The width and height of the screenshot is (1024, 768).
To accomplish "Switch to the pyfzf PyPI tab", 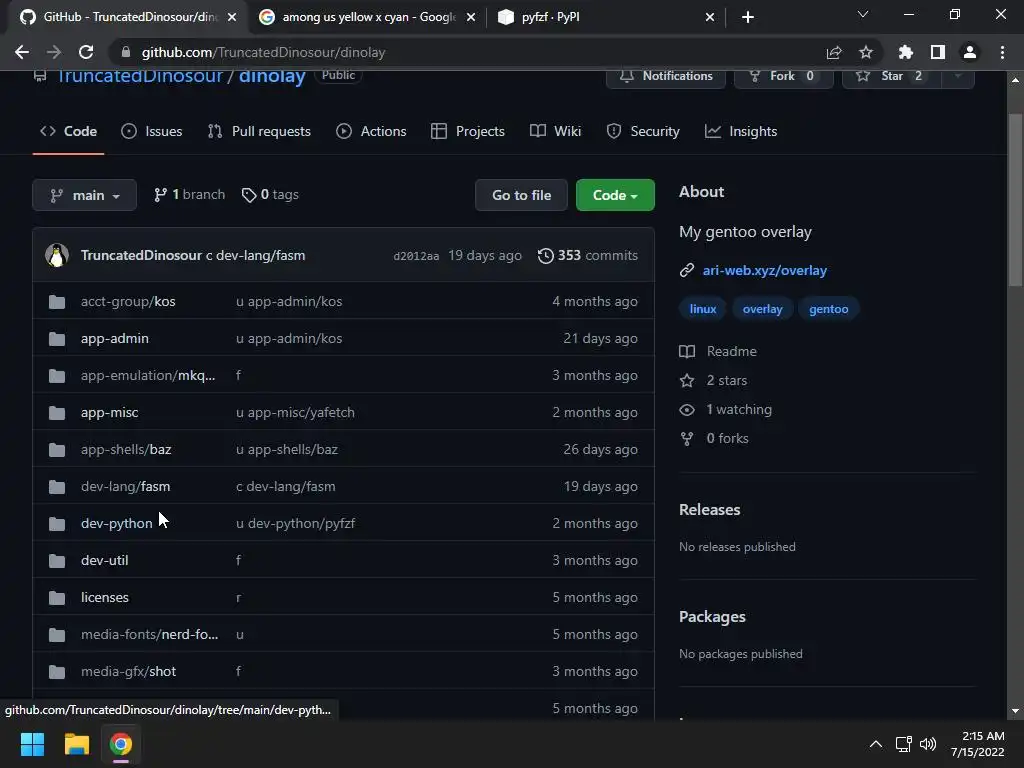I will pos(606,17).
